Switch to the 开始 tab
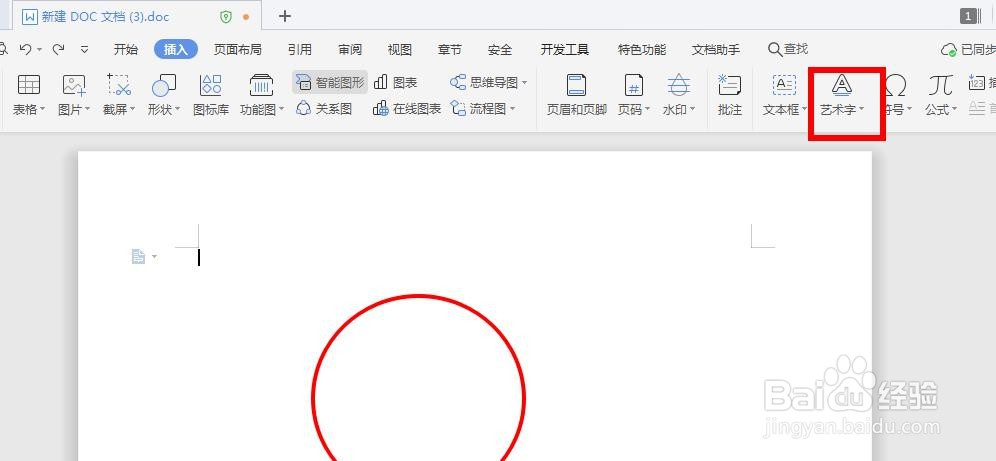996x461 pixels. 126,50
